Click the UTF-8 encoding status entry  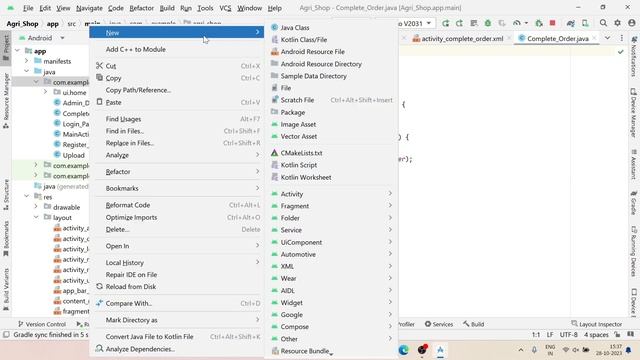click(569, 335)
